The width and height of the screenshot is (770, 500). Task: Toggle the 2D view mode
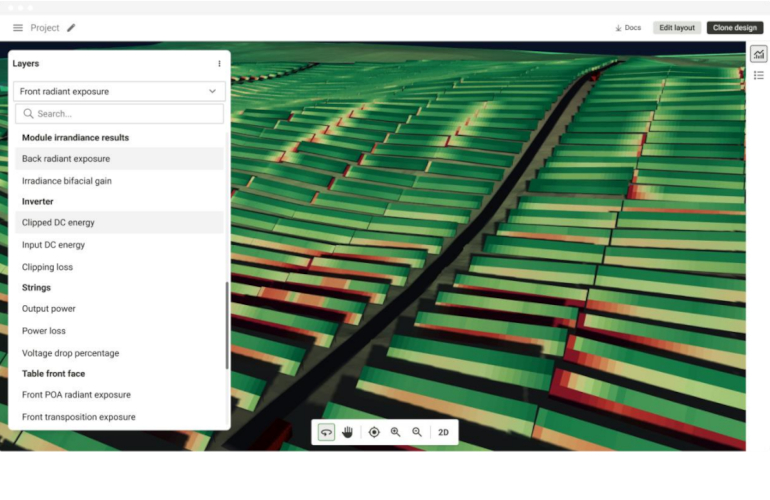[443, 432]
